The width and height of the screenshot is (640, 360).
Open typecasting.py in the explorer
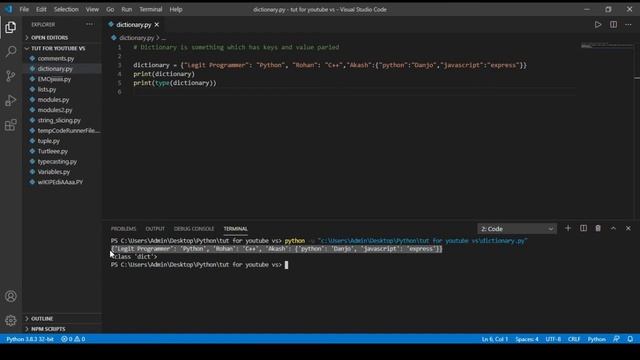[57, 162]
